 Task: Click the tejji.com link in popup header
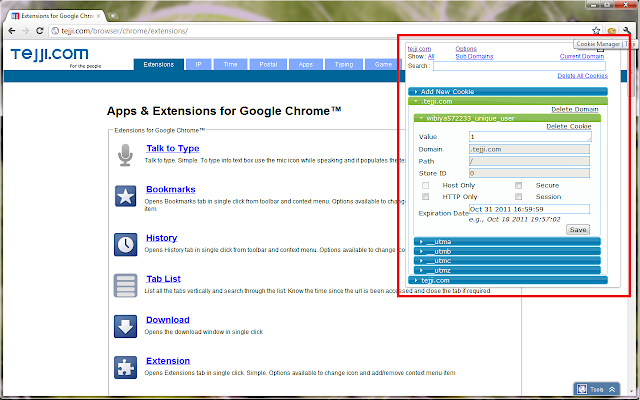tap(419, 49)
